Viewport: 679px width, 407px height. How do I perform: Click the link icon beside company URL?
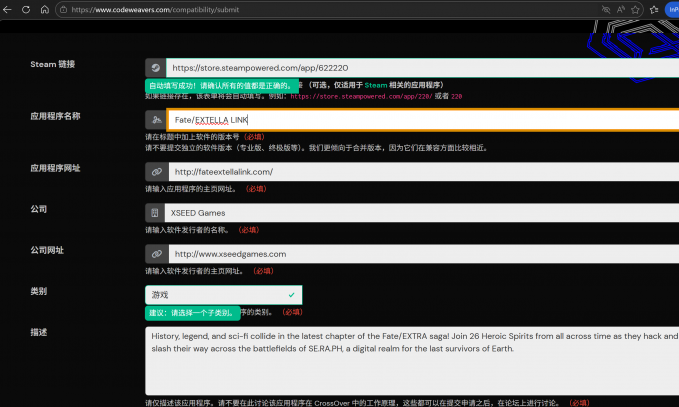coord(157,254)
